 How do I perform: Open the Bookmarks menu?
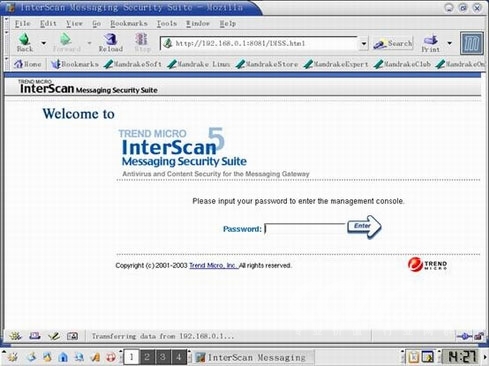(129, 23)
